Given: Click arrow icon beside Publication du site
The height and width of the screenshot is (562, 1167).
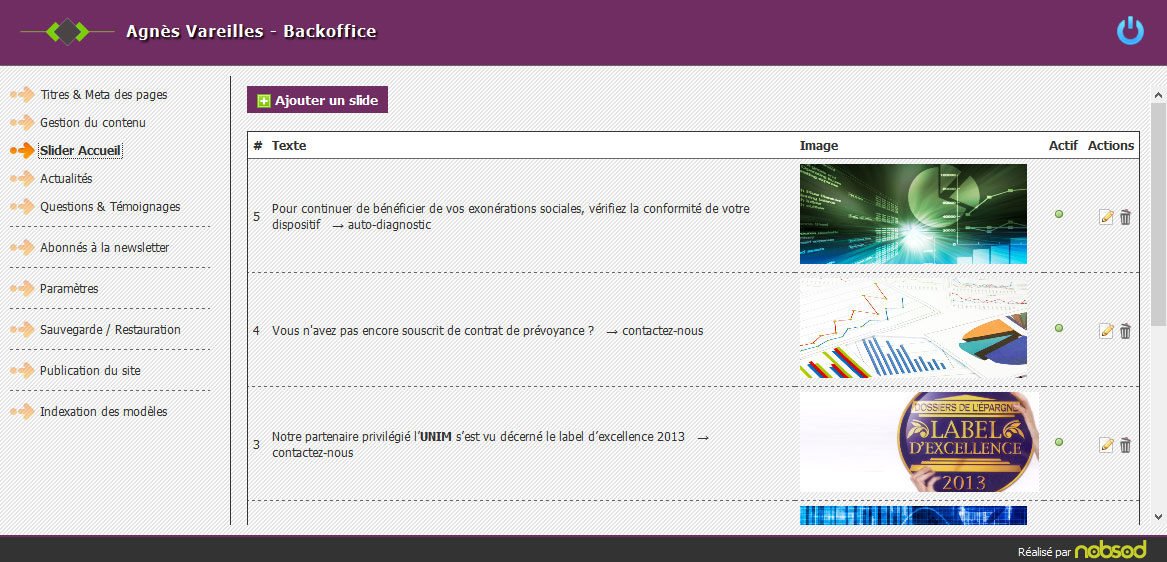Looking at the screenshot, I should (x=22, y=370).
